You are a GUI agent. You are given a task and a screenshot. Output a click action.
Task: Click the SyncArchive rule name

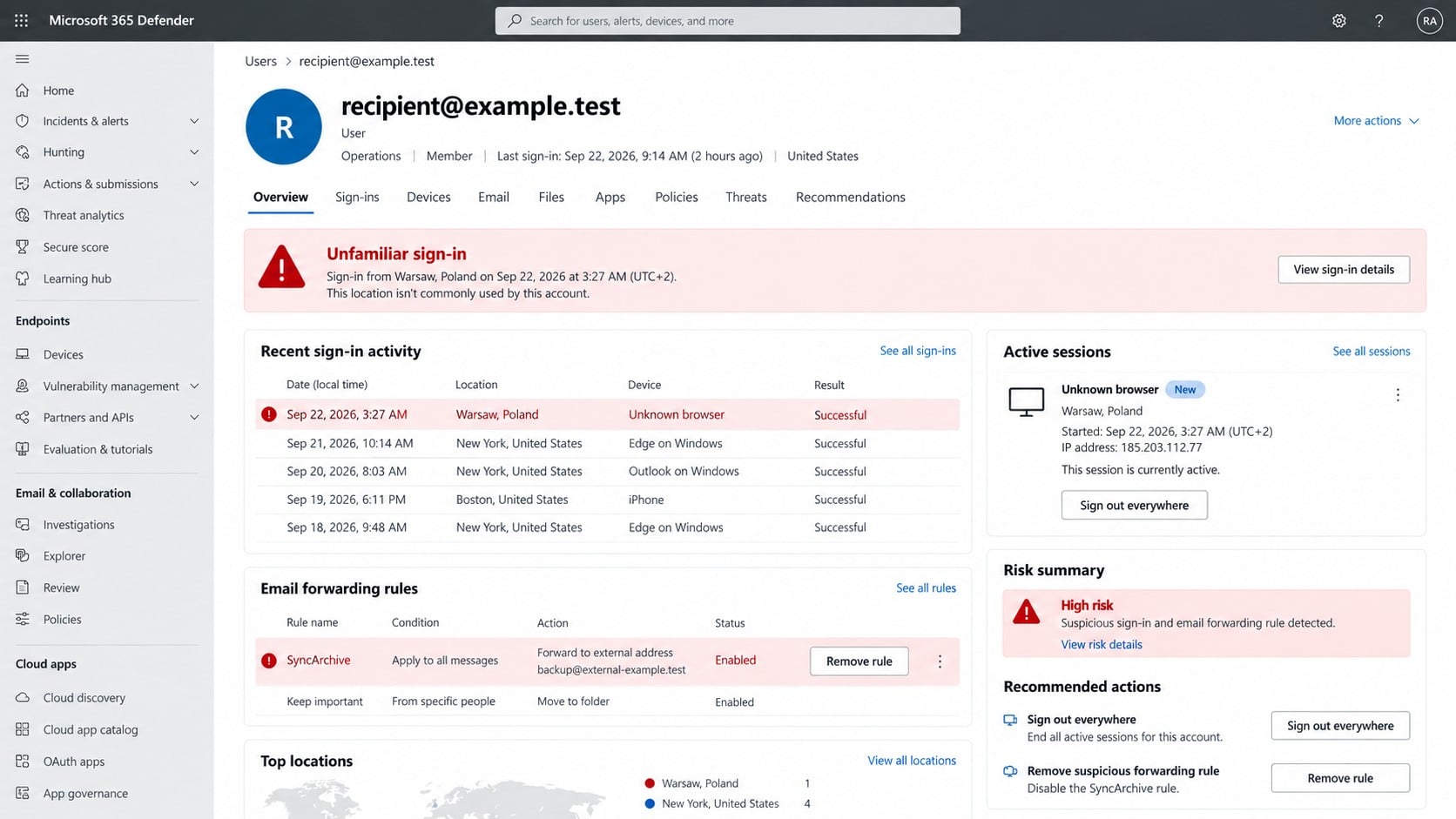(319, 661)
